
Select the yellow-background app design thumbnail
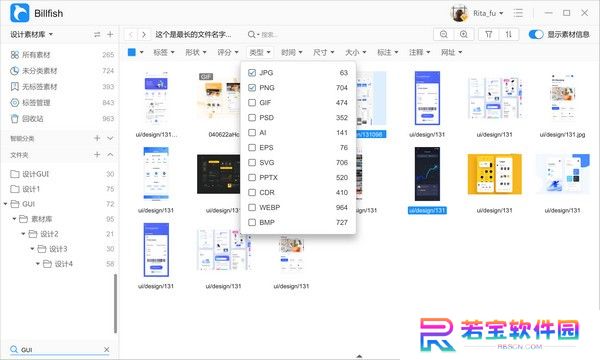(494, 174)
